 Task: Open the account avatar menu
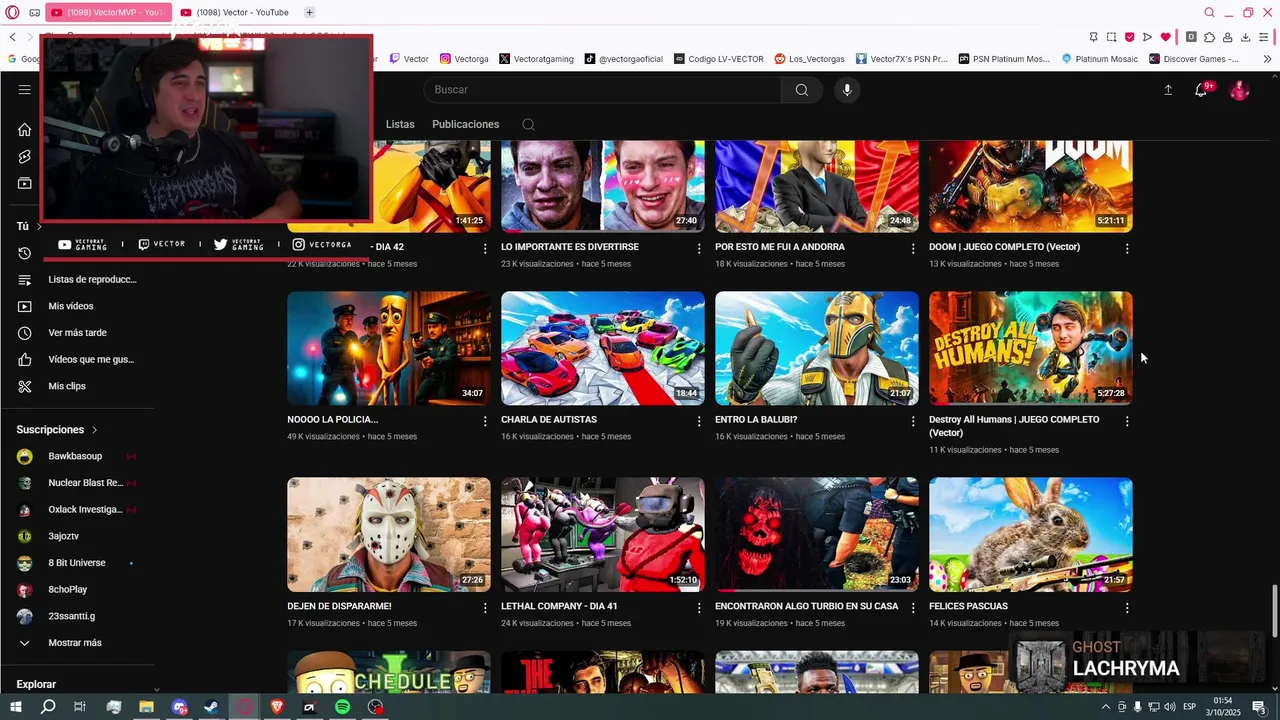click(1240, 90)
